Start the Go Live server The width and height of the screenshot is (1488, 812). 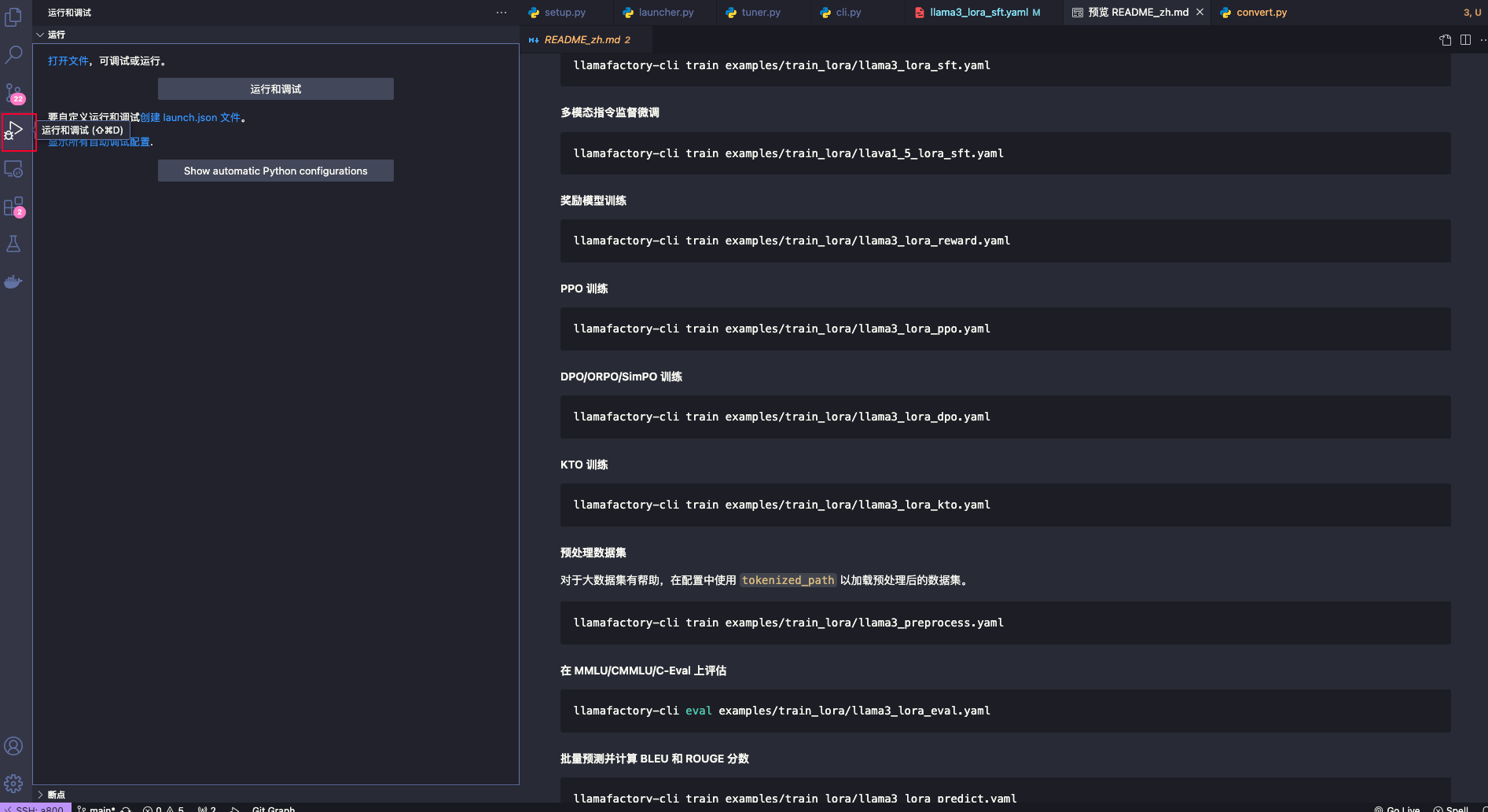[x=1398, y=809]
